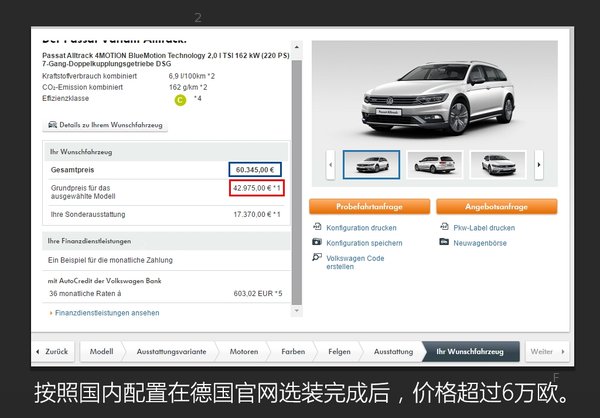The width and height of the screenshot is (600, 418).
Task: Click the Passat Alltrack 4MOTION model title
Action: (166, 60)
